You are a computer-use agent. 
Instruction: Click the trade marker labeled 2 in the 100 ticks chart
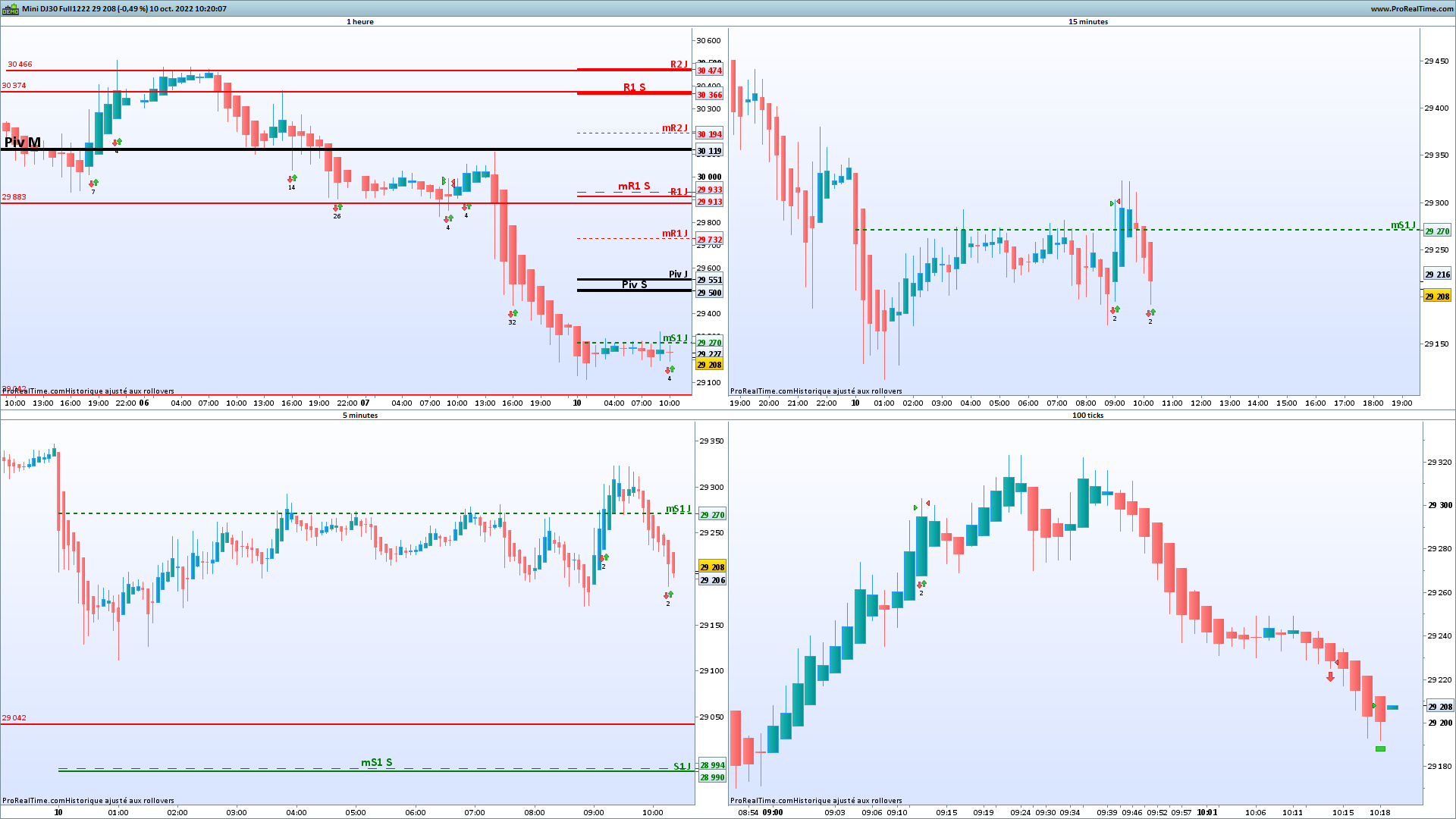921,585
